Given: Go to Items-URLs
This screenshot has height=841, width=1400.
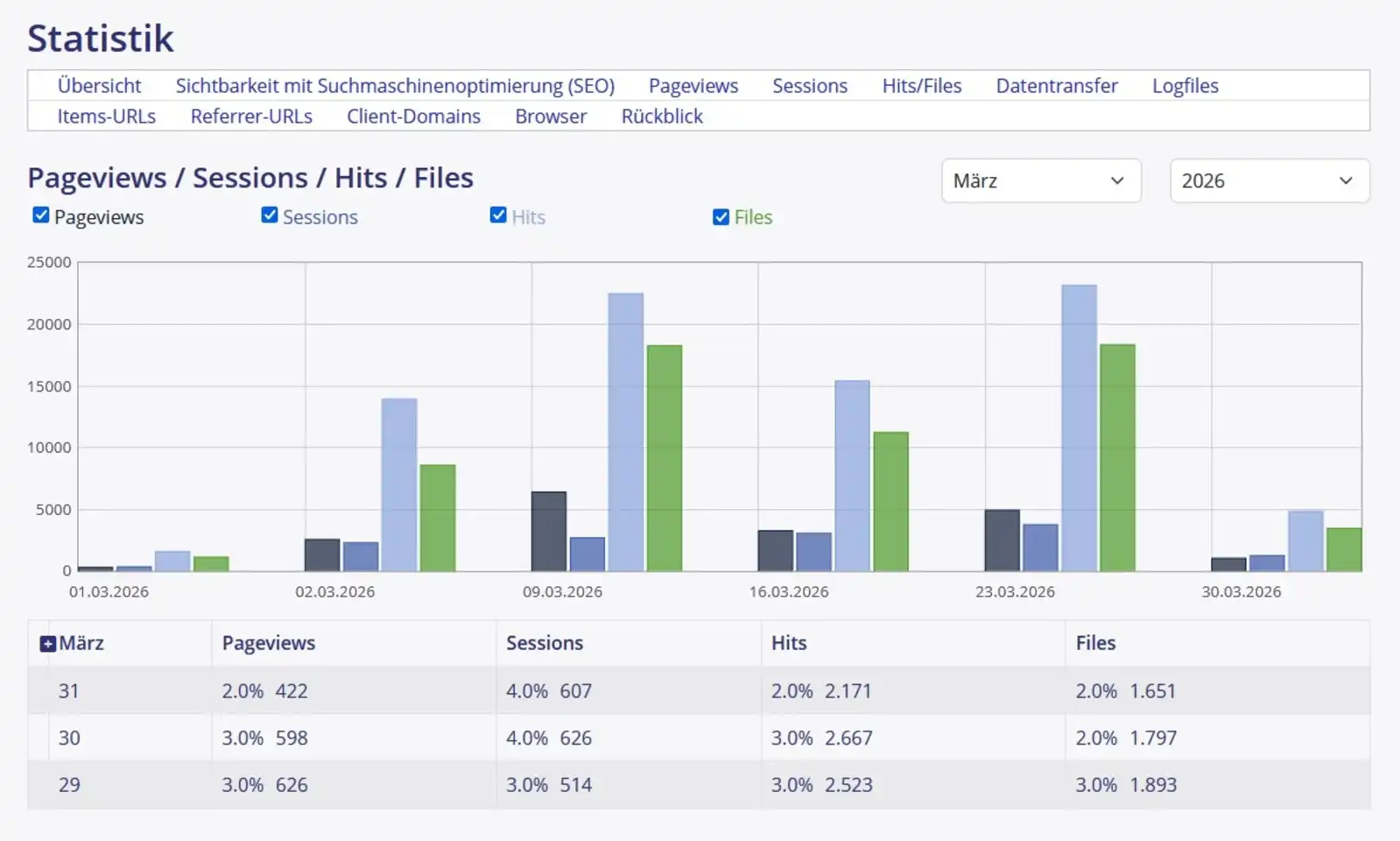Looking at the screenshot, I should click(x=106, y=117).
